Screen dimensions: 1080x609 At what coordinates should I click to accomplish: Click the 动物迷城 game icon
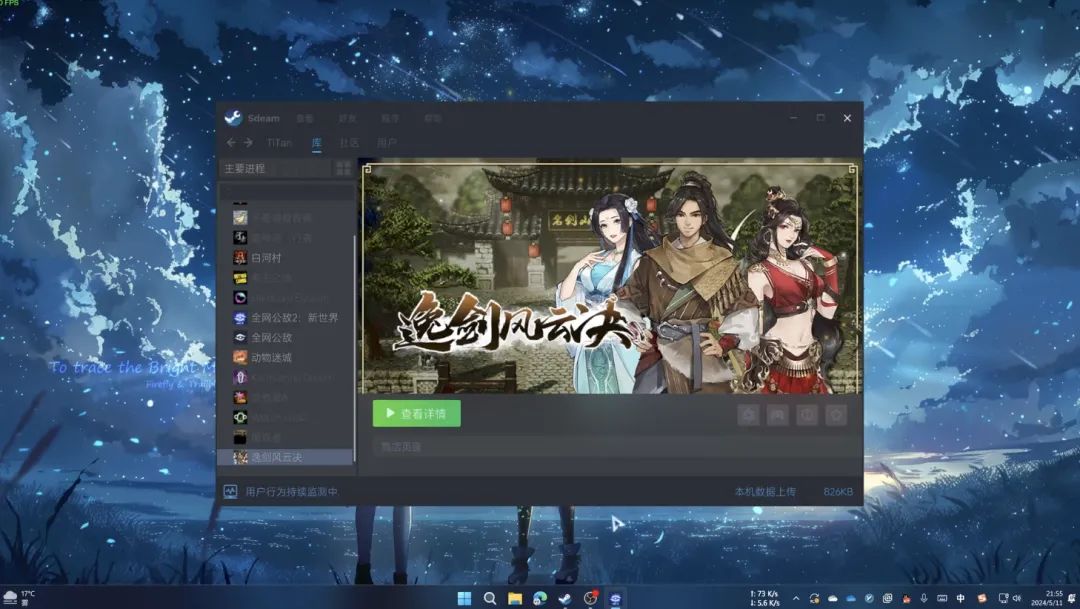[240, 358]
